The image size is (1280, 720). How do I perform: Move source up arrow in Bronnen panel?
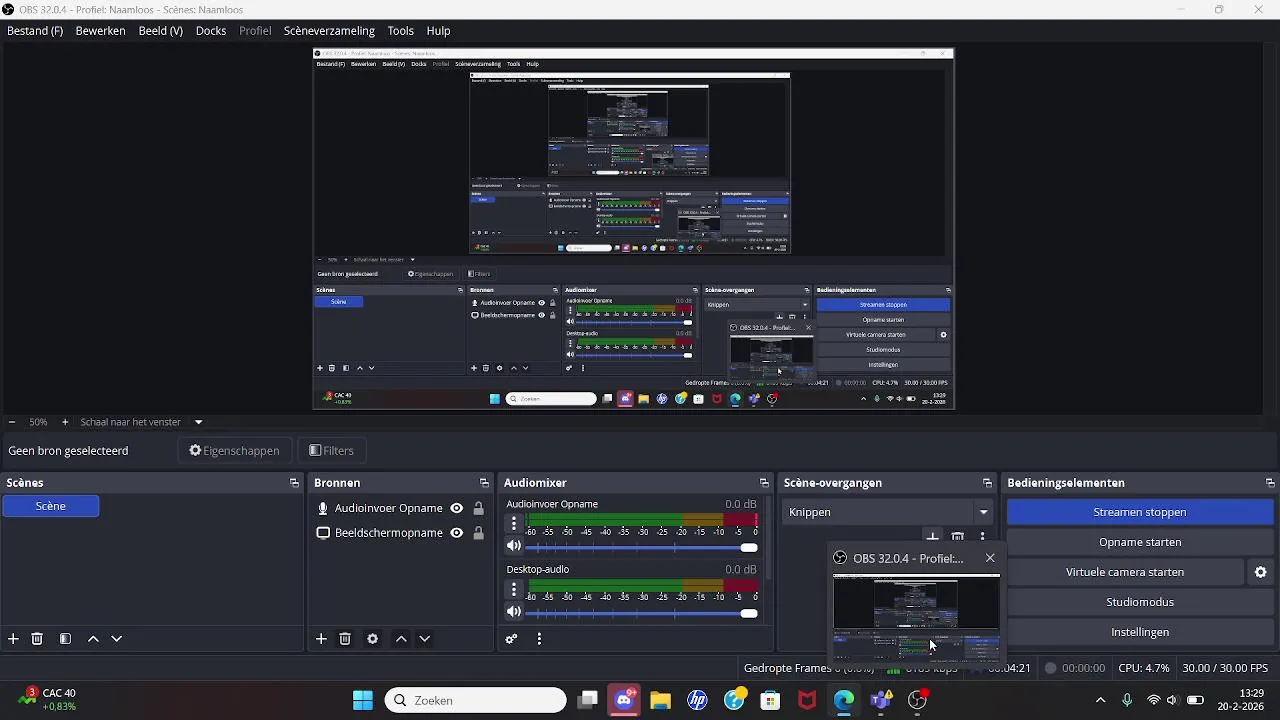point(401,639)
